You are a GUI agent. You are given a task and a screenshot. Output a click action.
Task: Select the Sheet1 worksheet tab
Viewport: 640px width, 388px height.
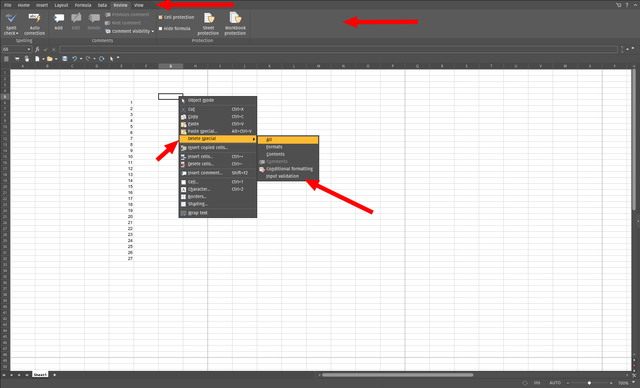coord(40,375)
